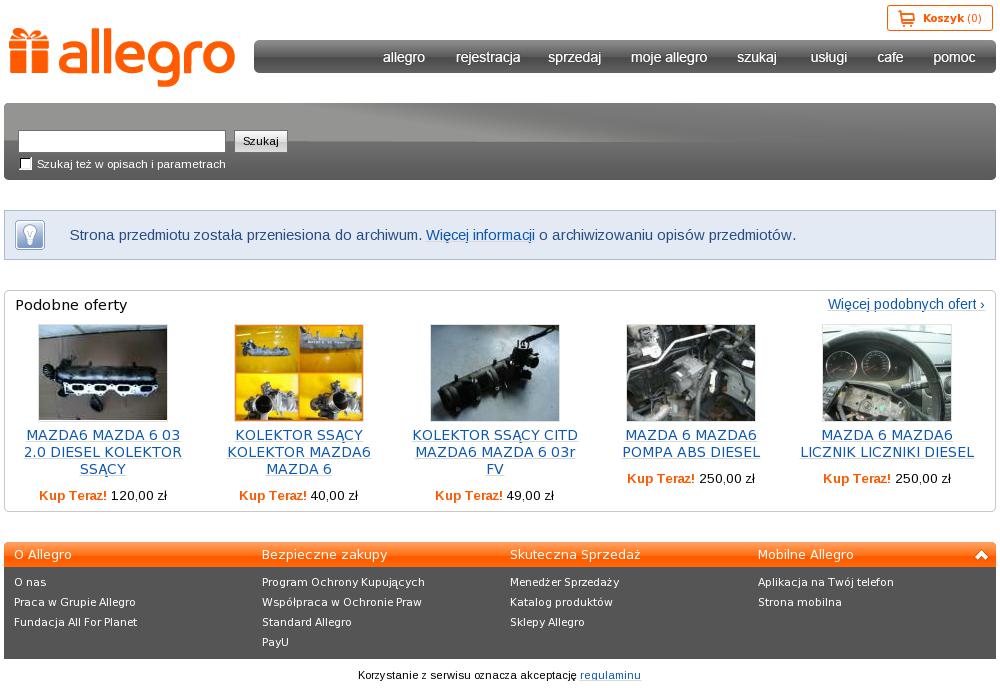Enable 'Szukaj też w opisach i parametrach' checkbox
The image size is (1000, 695).
click(26, 164)
